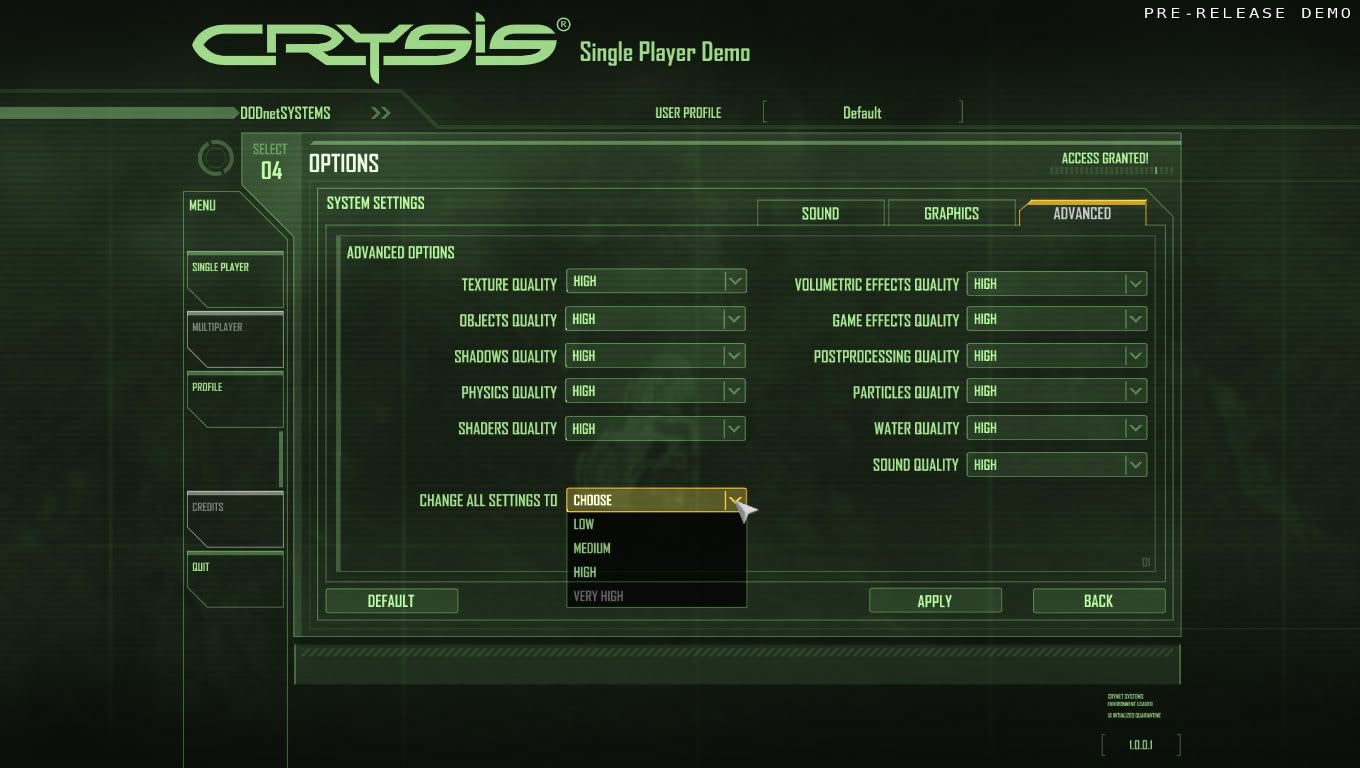Screen dimensions: 1360x768
Task: Click the 'CHANGE ALL SETTINGS TO' label
Action: (x=488, y=500)
